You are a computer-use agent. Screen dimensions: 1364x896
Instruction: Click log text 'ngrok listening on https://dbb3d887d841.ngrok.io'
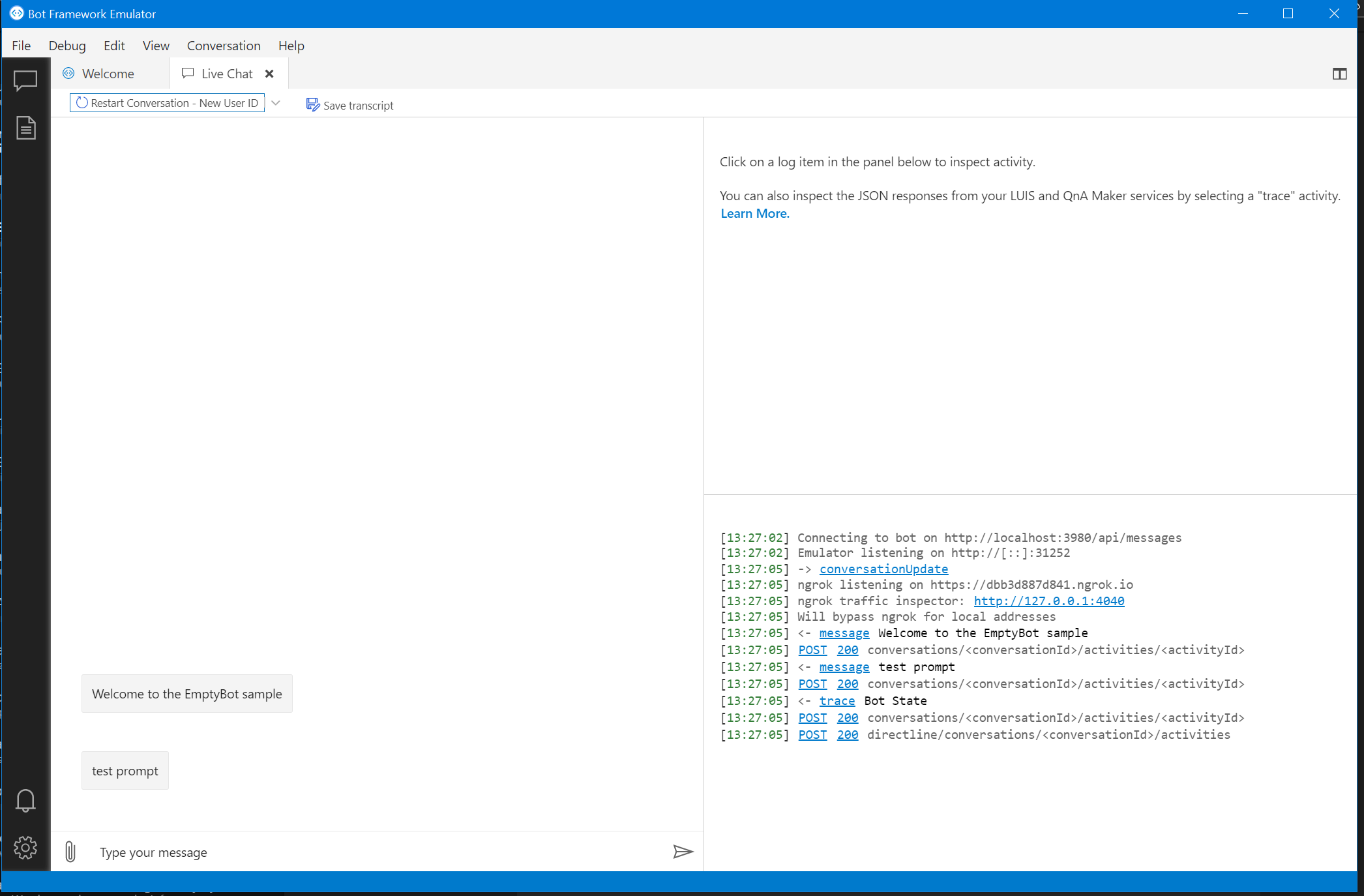(x=965, y=585)
